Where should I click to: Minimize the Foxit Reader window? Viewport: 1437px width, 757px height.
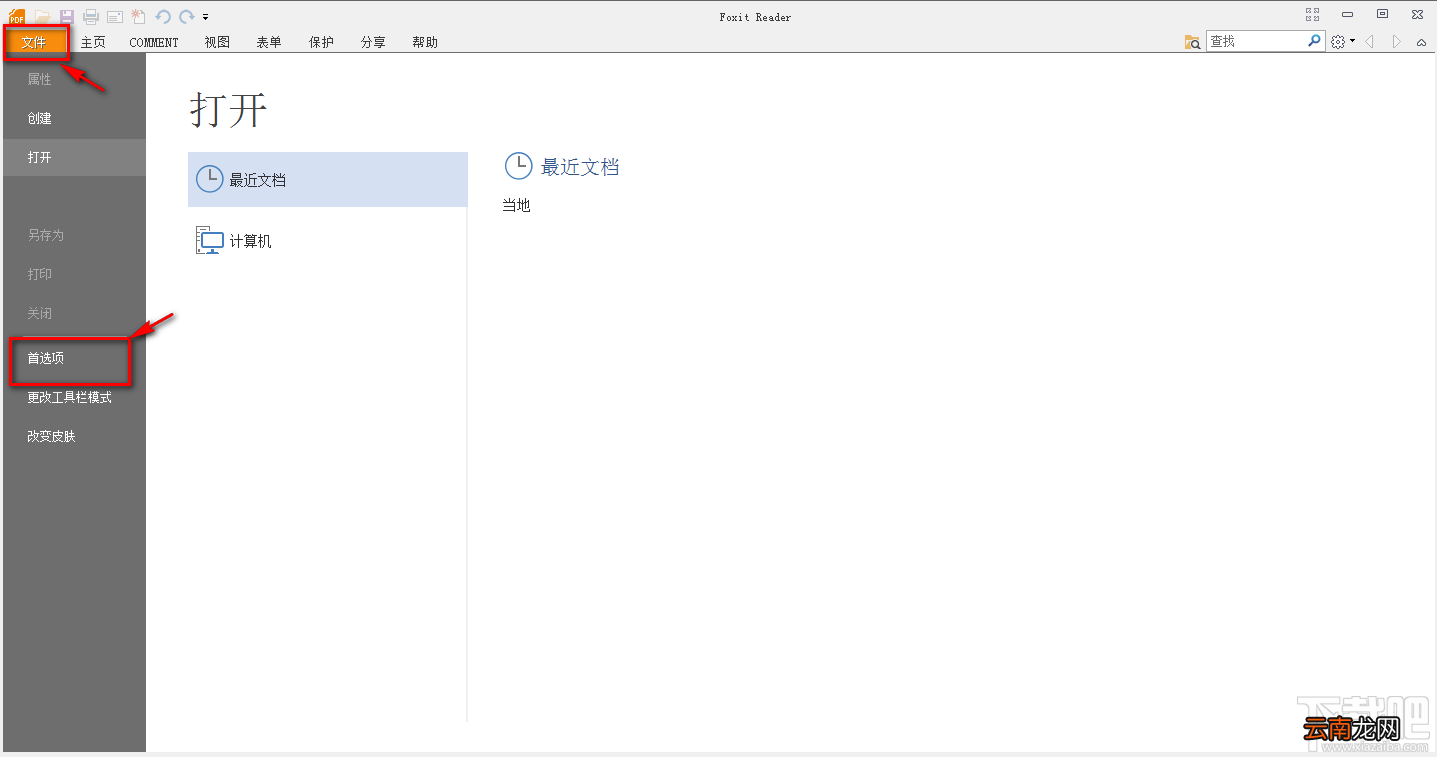[x=1348, y=14]
